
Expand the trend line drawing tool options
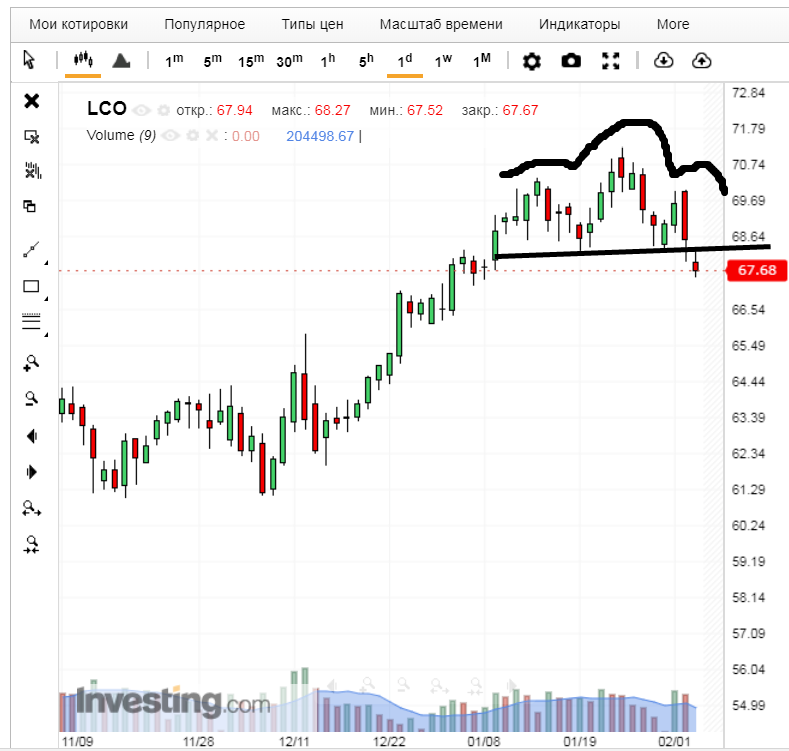click(x=46, y=261)
